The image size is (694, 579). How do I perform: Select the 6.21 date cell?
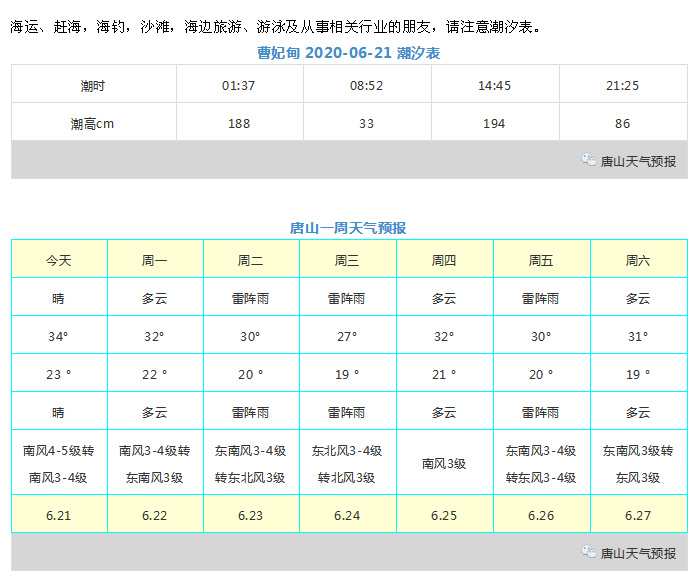(59, 515)
